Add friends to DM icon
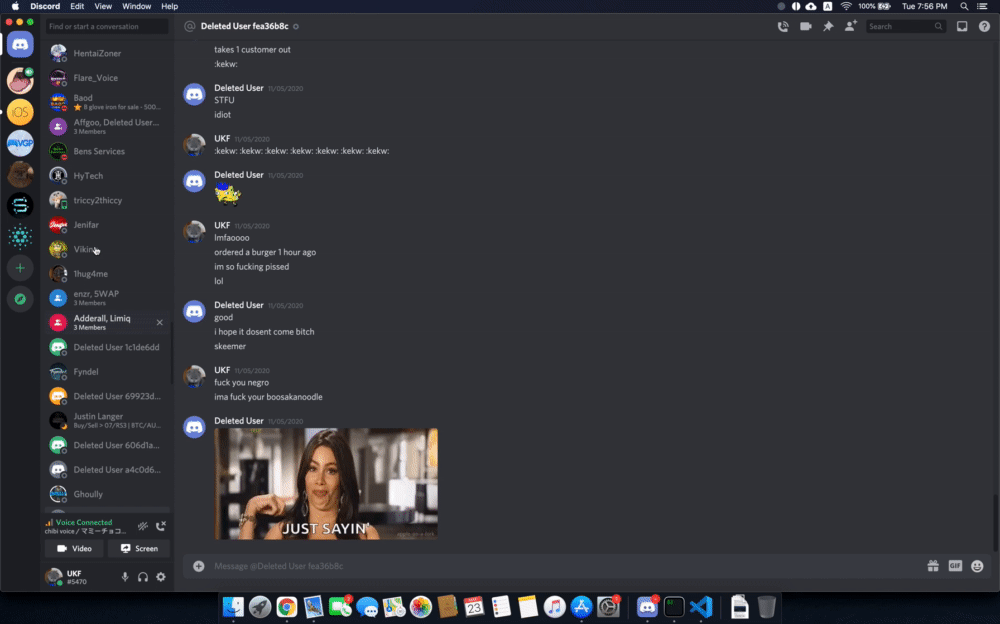This screenshot has height=624, width=1000. coord(850,26)
